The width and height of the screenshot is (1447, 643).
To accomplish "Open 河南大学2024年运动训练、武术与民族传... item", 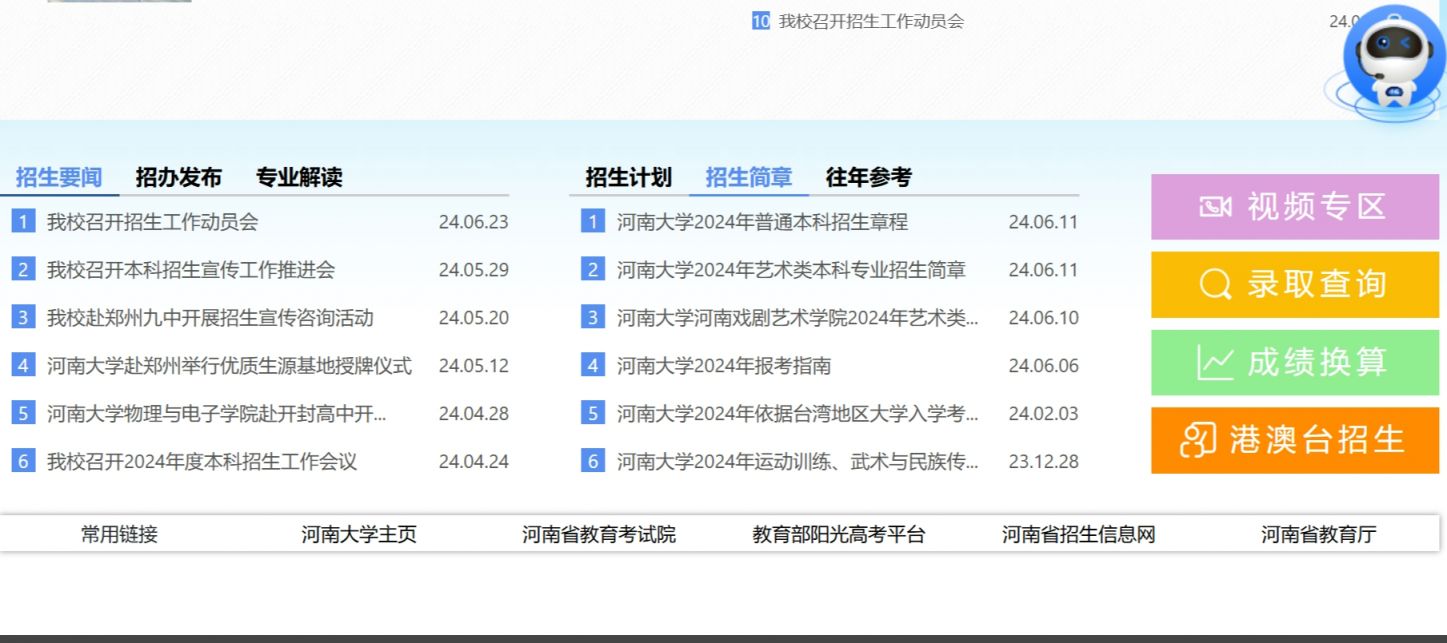I will 798,462.
